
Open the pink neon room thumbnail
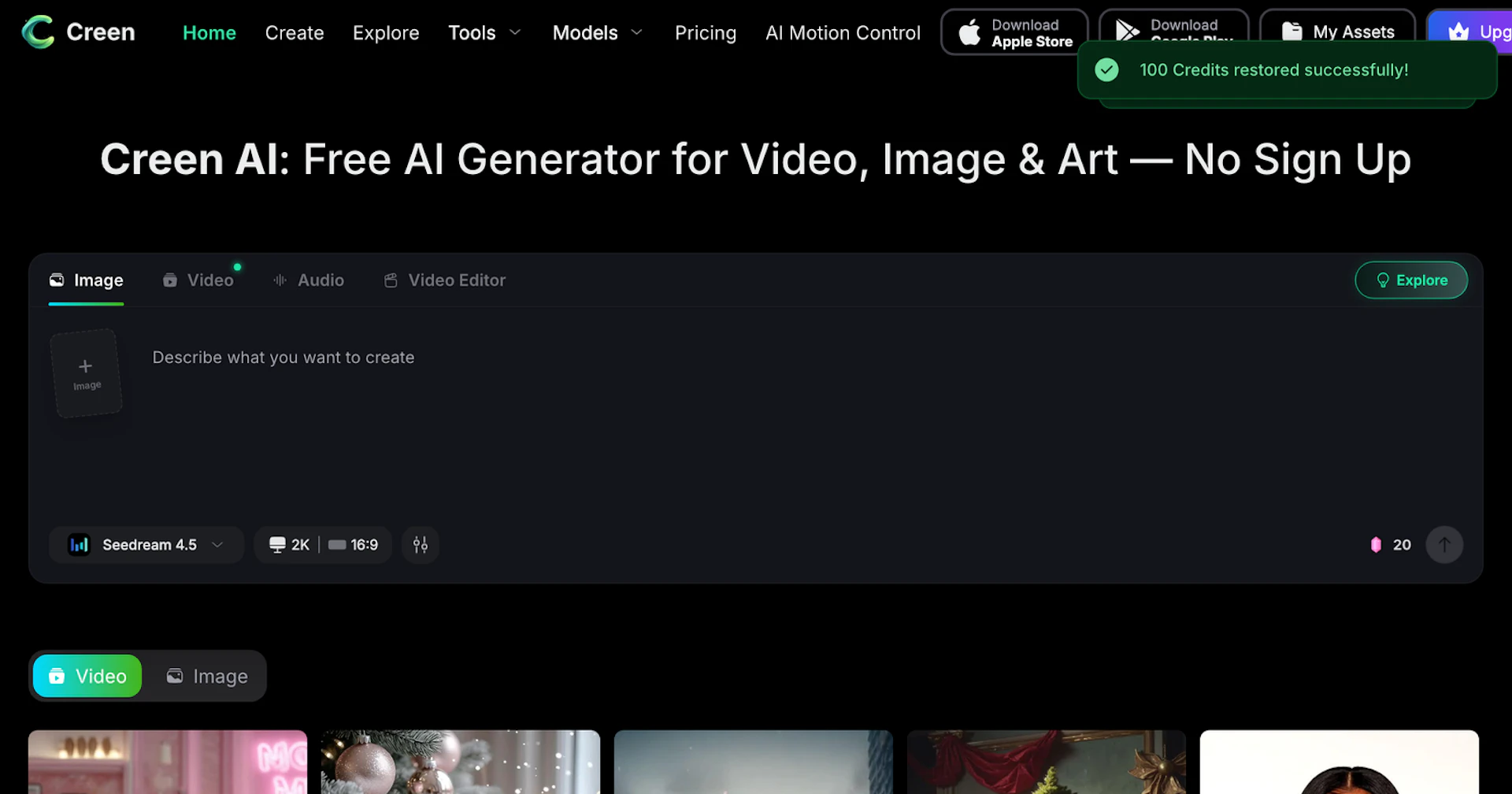(168, 762)
